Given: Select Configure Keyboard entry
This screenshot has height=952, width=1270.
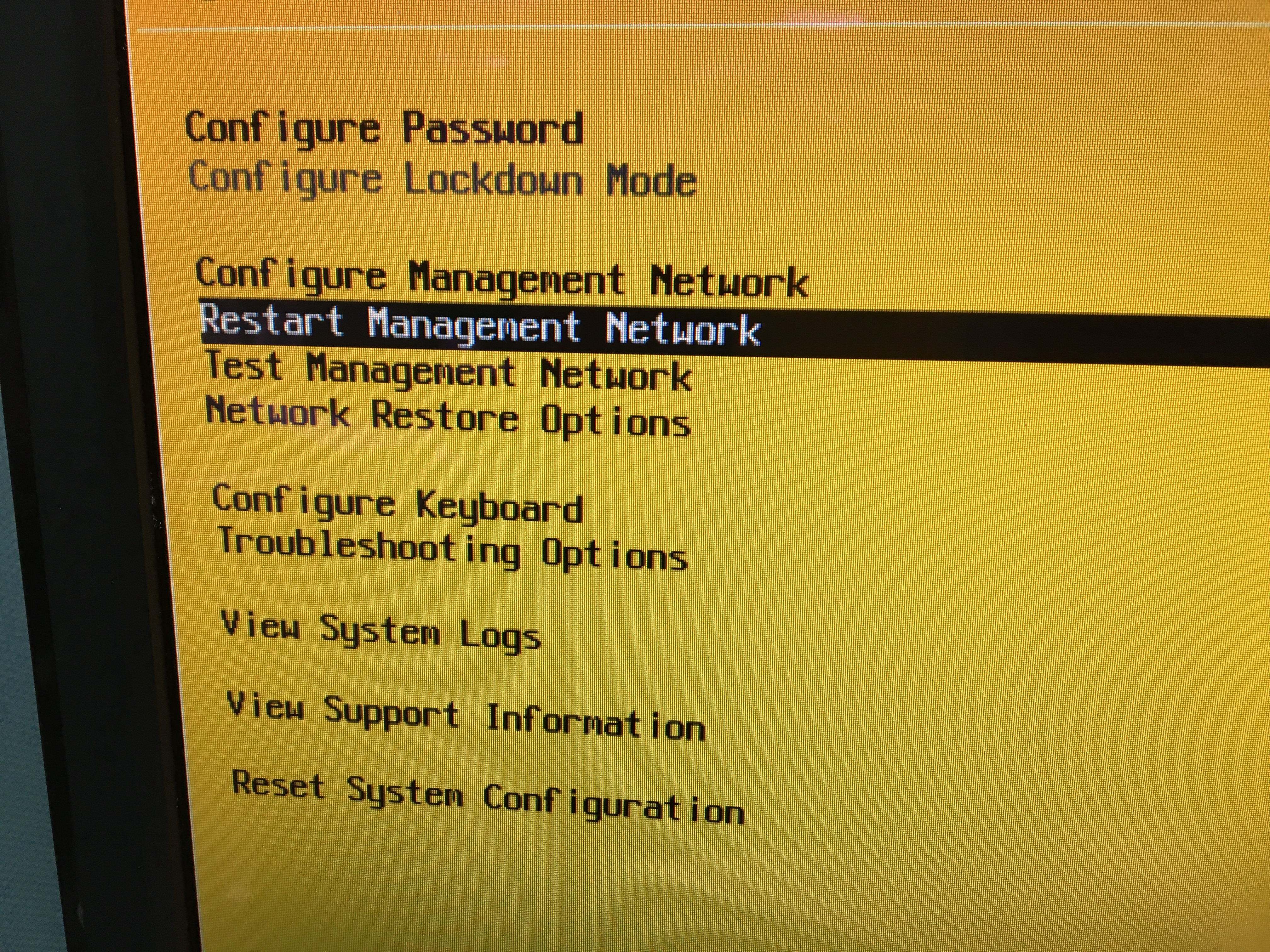Looking at the screenshot, I should click(x=397, y=503).
